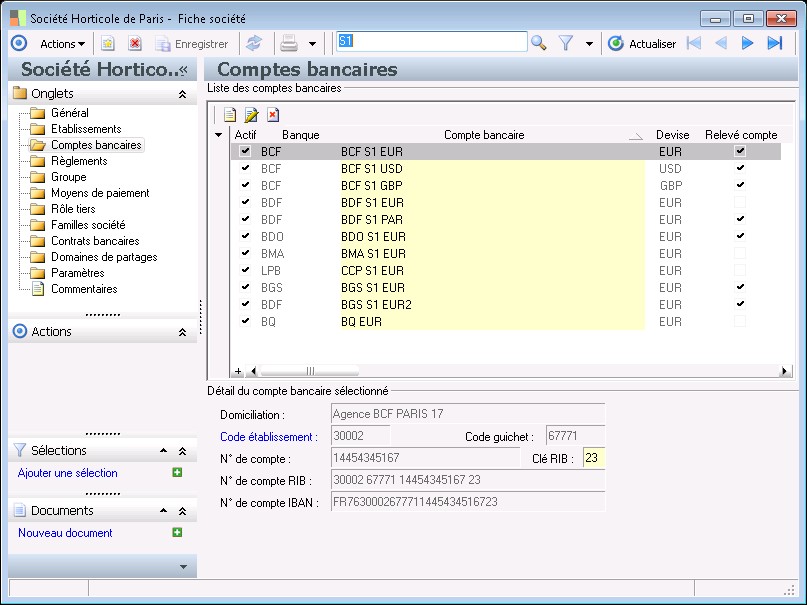Click the filter funnel icon
Viewport: 807px width, 605px height.
pyautogui.click(x=565, y=43)
